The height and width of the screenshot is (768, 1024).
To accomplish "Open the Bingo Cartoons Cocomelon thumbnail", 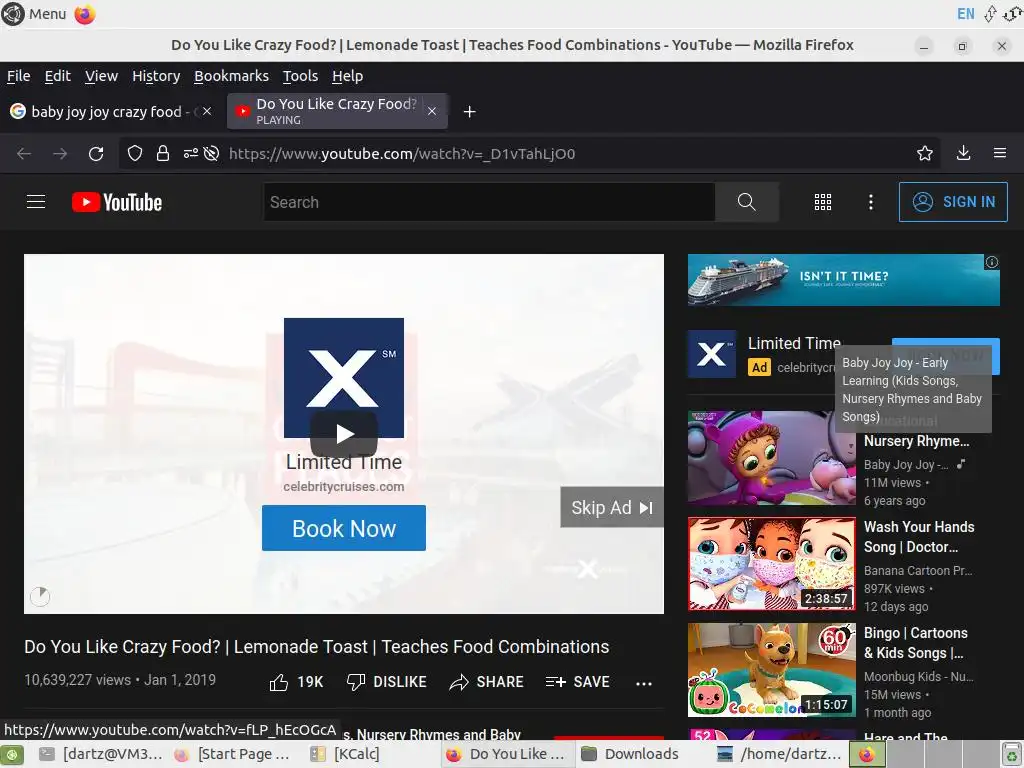I will [771, 669].
